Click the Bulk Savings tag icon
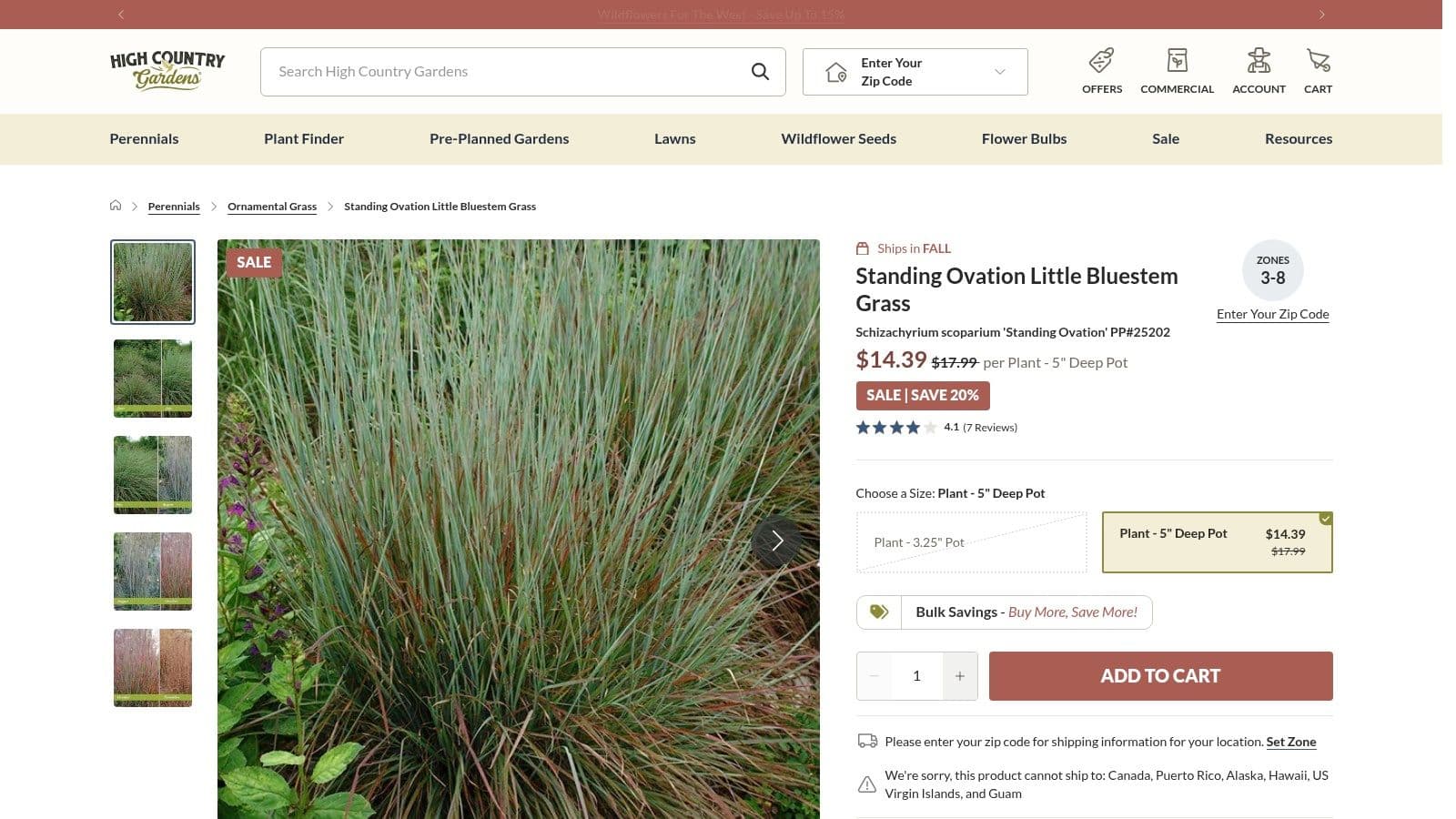This screenshot has width=1456, height=819. (879, 612)
